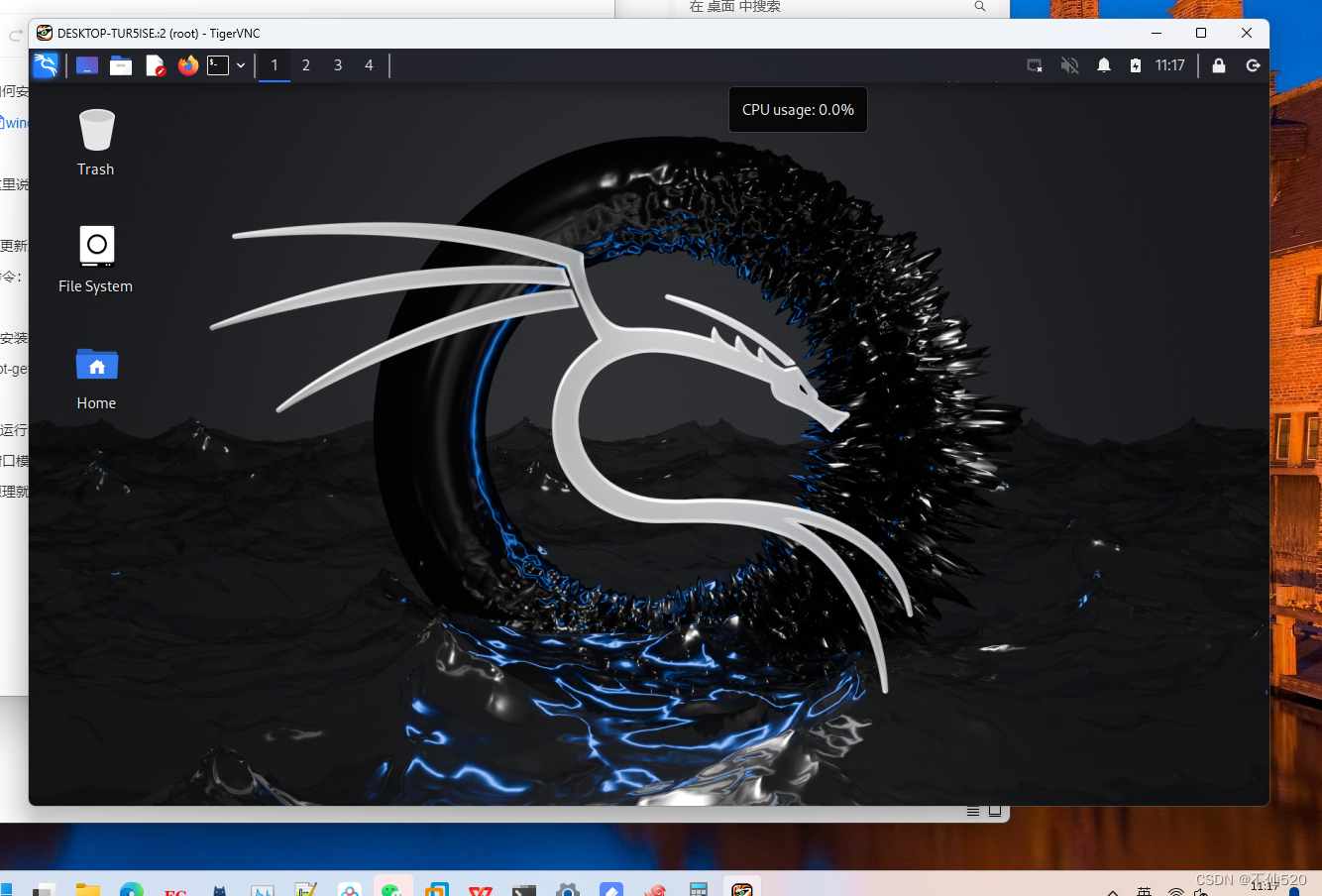Image resolution: width=1322 pixels, height=896 pixels.
Task: Select the File System desktop icon
Action: pyautogui.click(x=96, y=260)
